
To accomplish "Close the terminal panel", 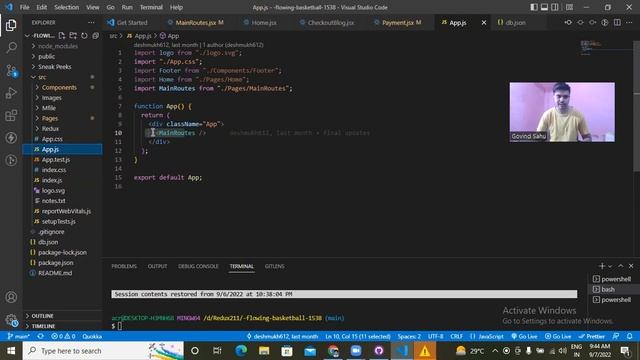I will (631, 266).
